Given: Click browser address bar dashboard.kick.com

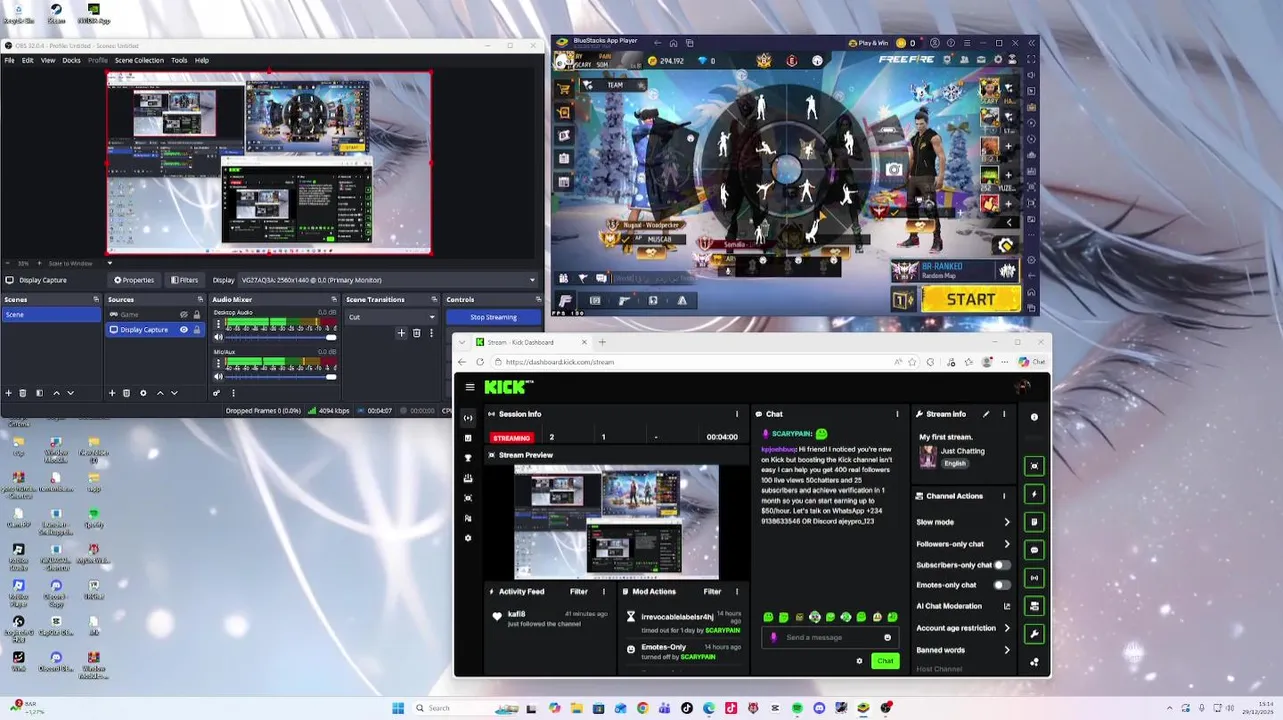Looking at the screenshot, I should pyautogui.click(x=690, y=362).
